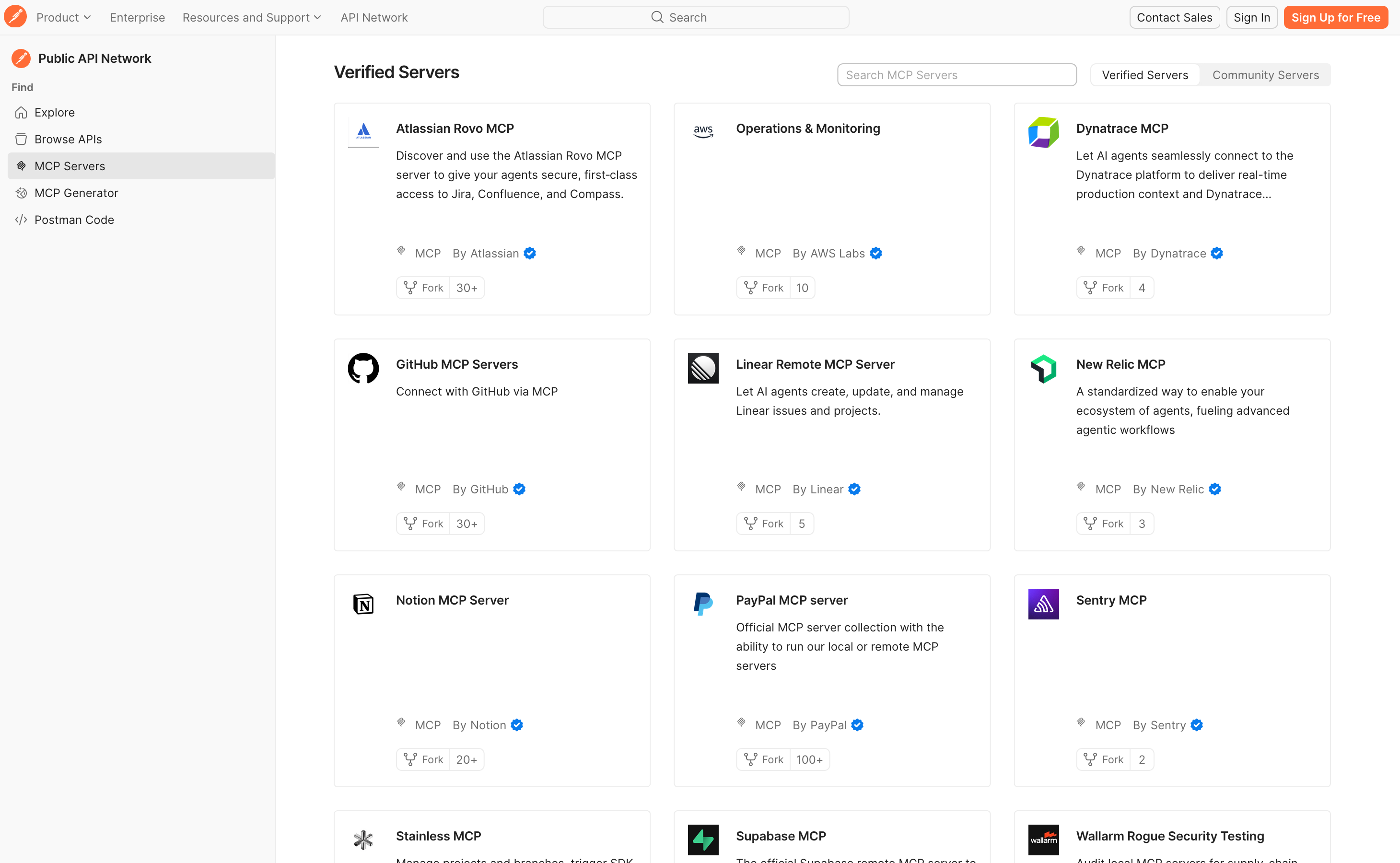Click the MCP Servers sidebar icon
The height and width of the screenshot is (863, 1400).
pyautogui.click(x=21, y=166)
